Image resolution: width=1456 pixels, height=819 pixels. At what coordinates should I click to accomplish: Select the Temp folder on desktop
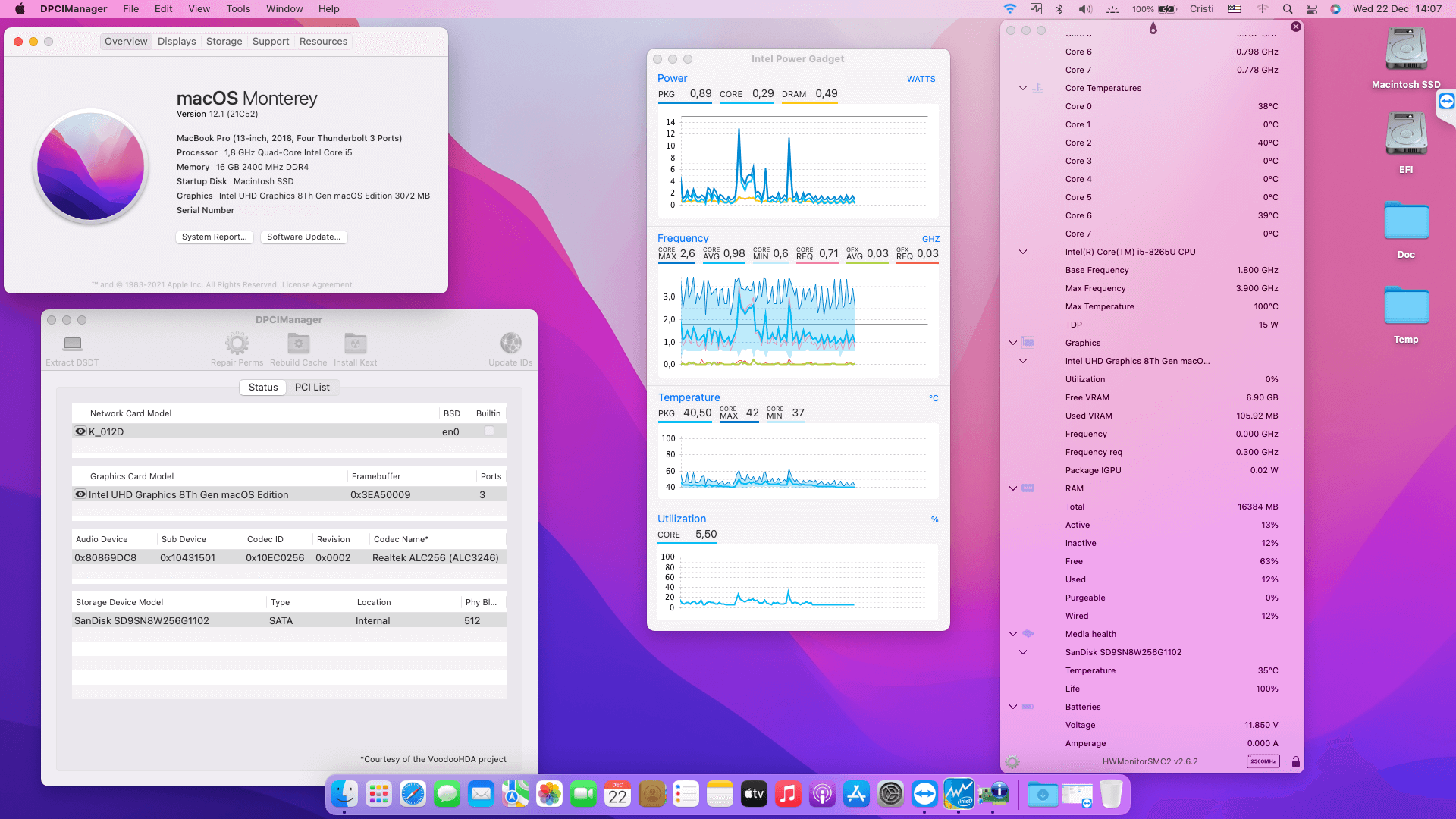[x=1406, y=306]
